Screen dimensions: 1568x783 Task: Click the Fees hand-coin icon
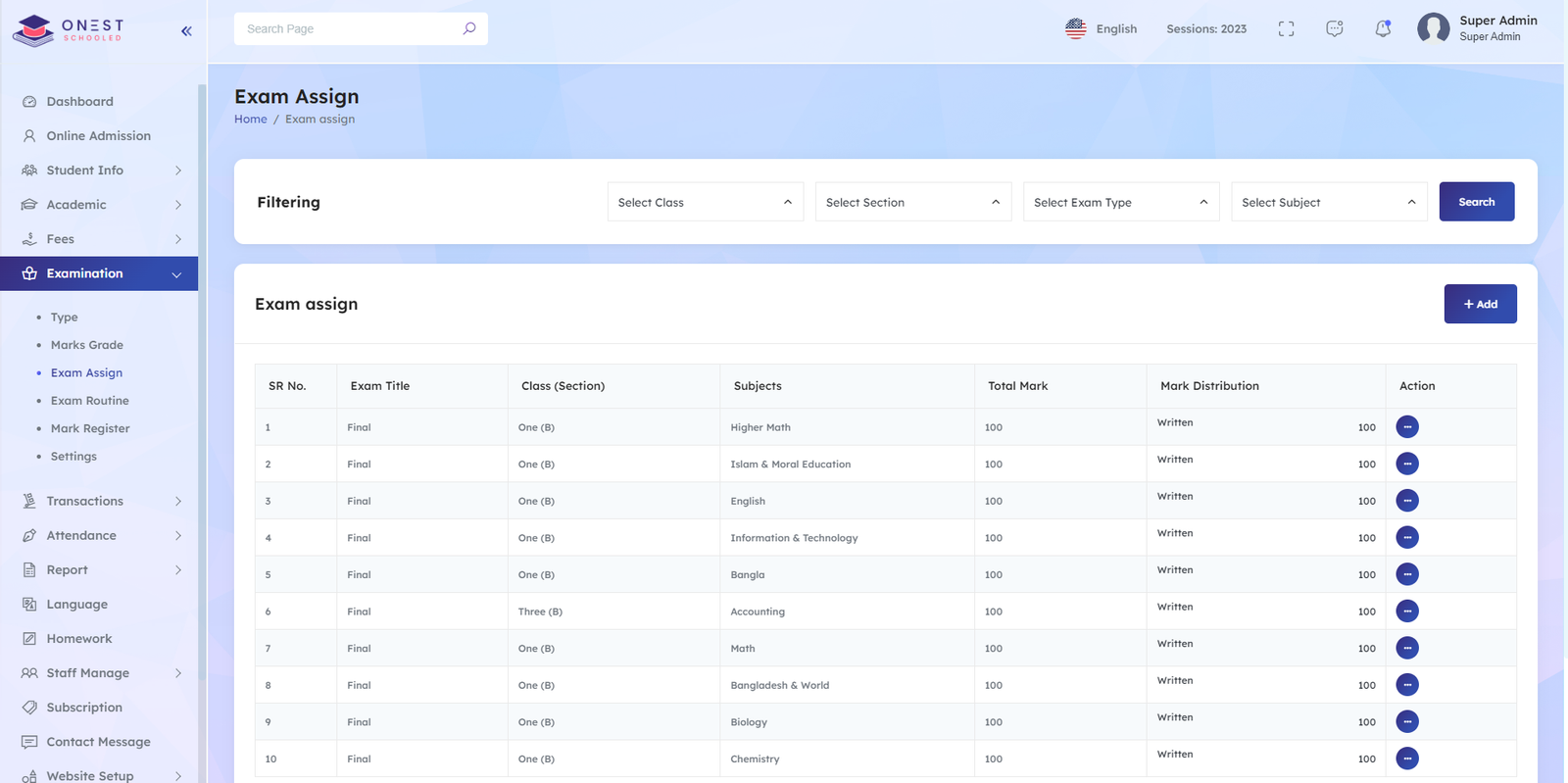pyautogui.click(x=29, y=239)
